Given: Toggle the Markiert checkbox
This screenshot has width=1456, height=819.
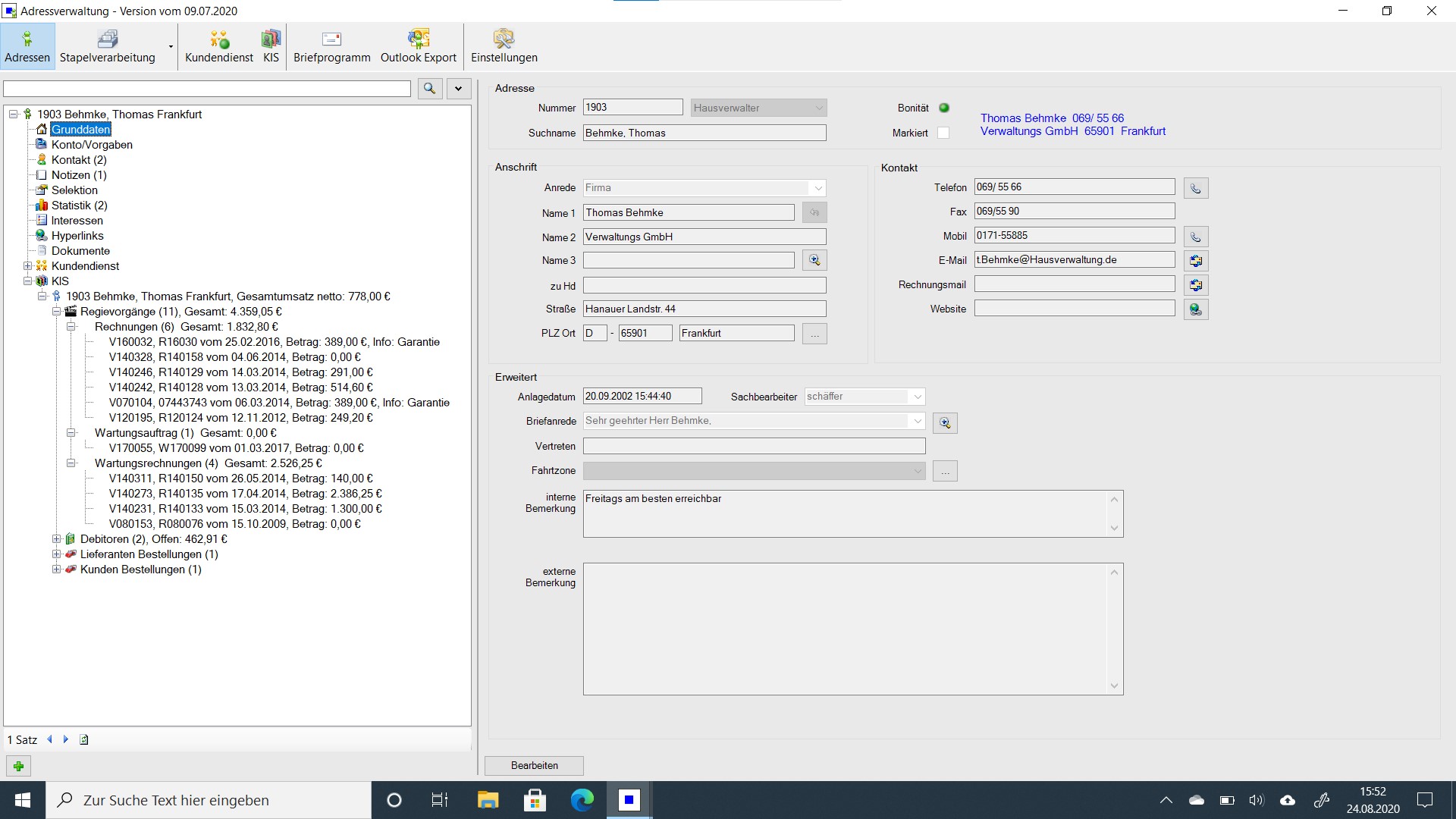Looking at the screenshot, I should point(943,133).
